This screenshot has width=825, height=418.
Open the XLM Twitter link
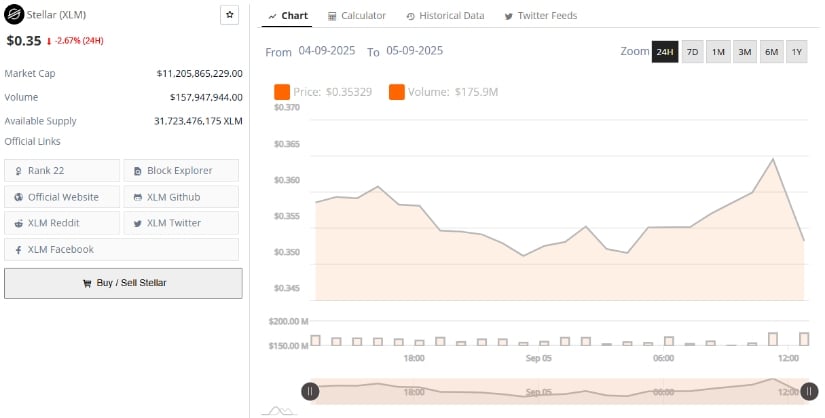pos(181,223)
